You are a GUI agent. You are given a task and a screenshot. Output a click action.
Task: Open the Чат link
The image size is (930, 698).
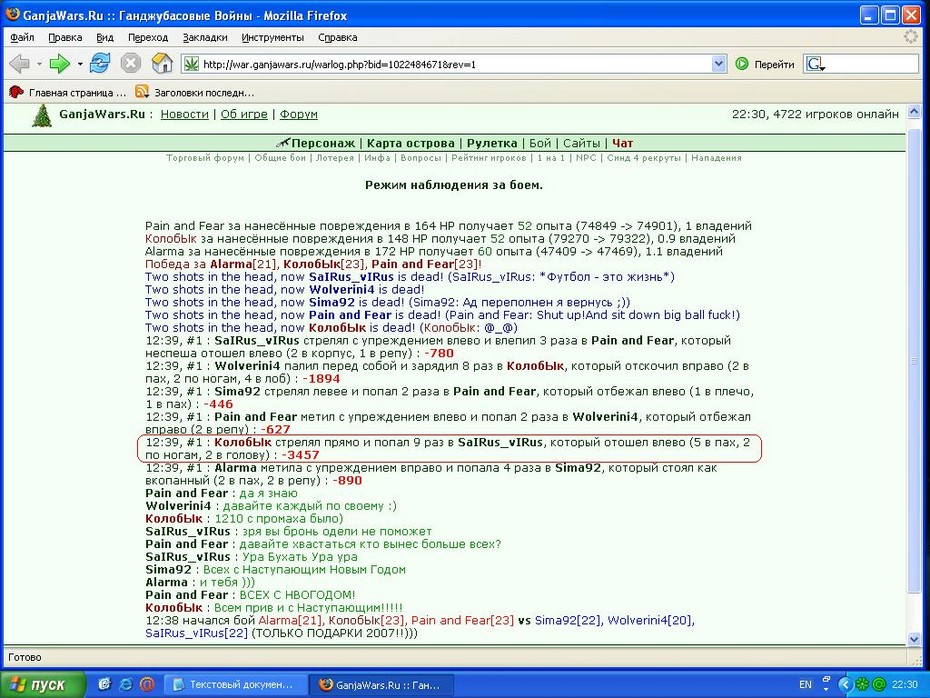pos(622,143)
